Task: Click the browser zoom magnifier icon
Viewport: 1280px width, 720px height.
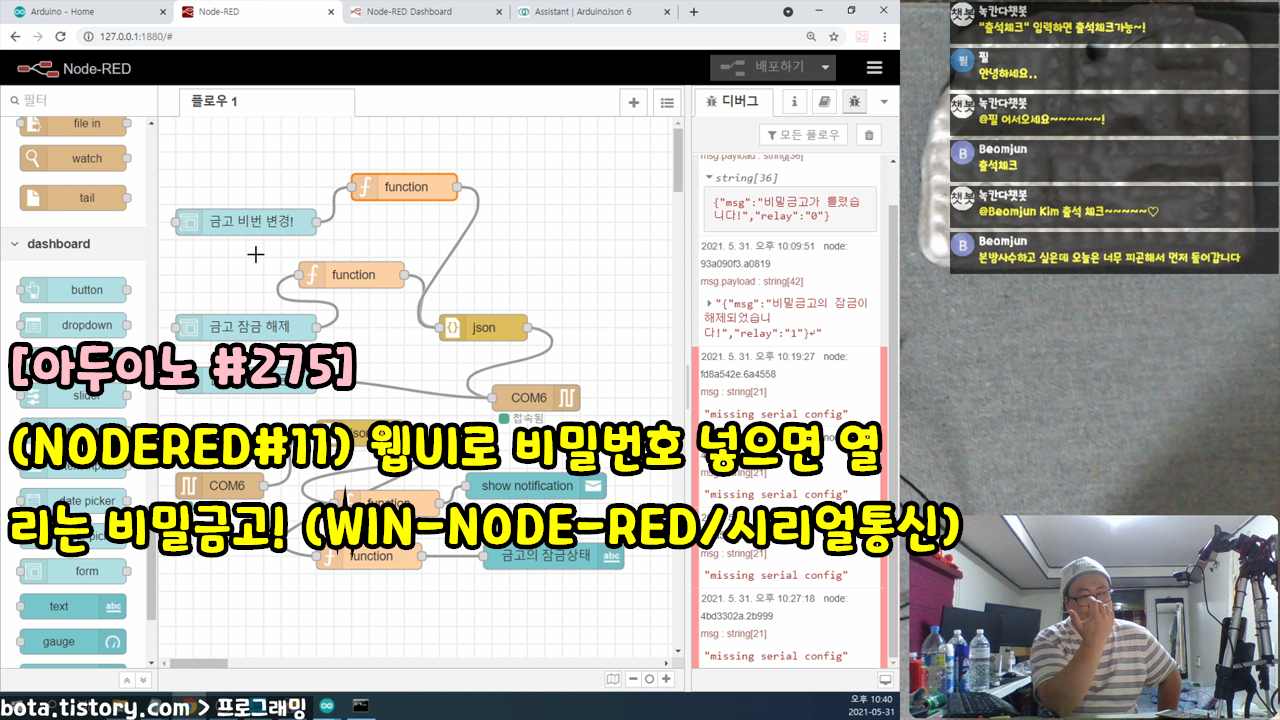Action: point(811,36)
